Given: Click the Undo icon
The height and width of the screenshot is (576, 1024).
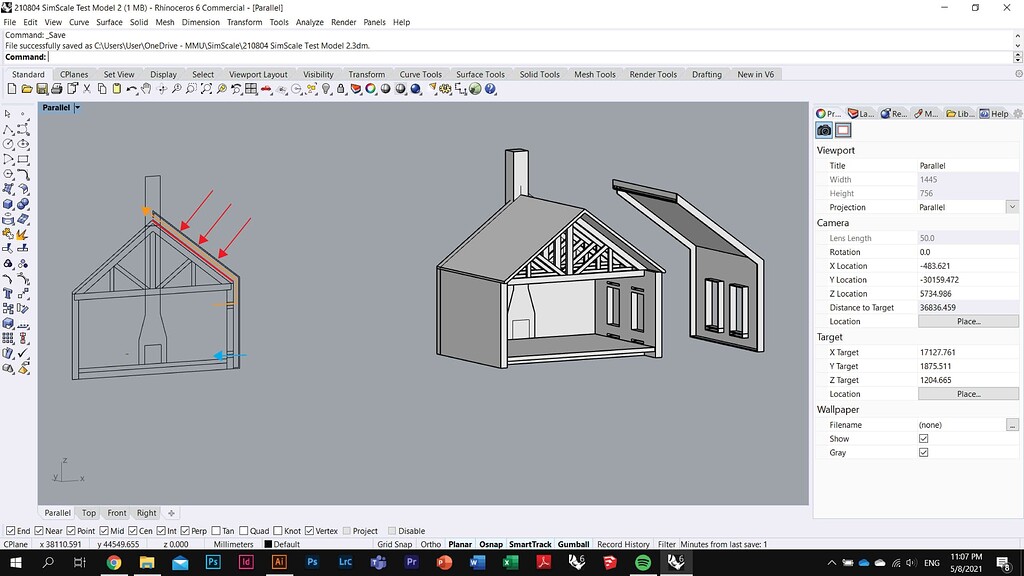Looking at the screenshot, I should pos(131,89).
